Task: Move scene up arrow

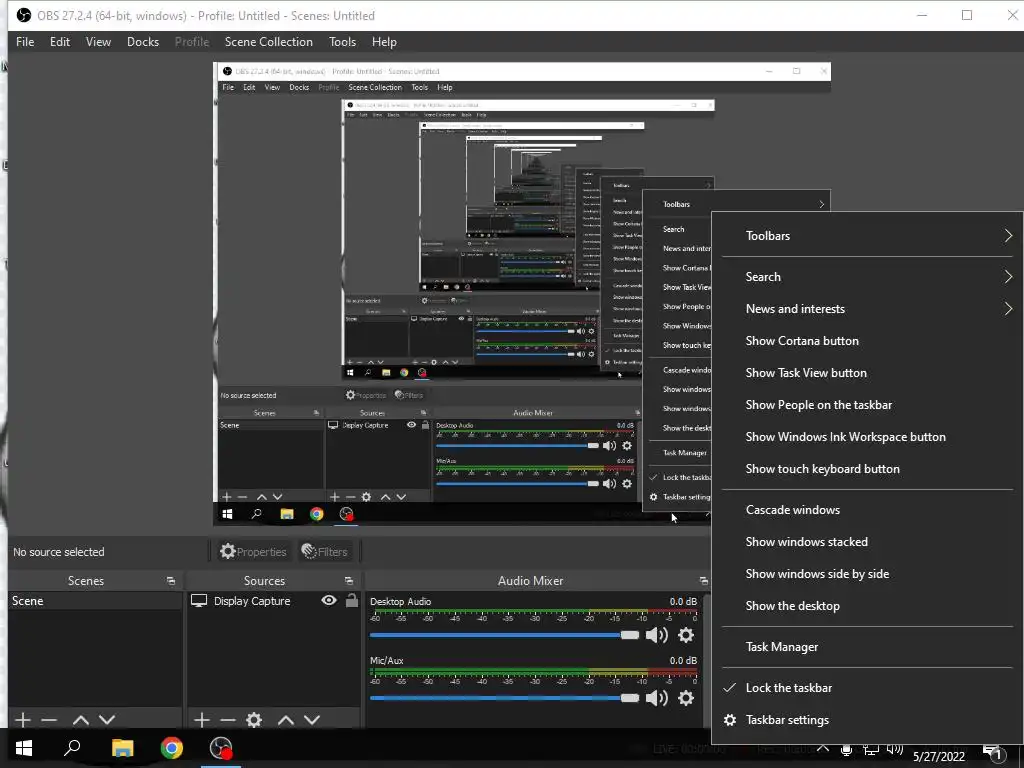Action: pyautogui.click(x=81, y=720)
